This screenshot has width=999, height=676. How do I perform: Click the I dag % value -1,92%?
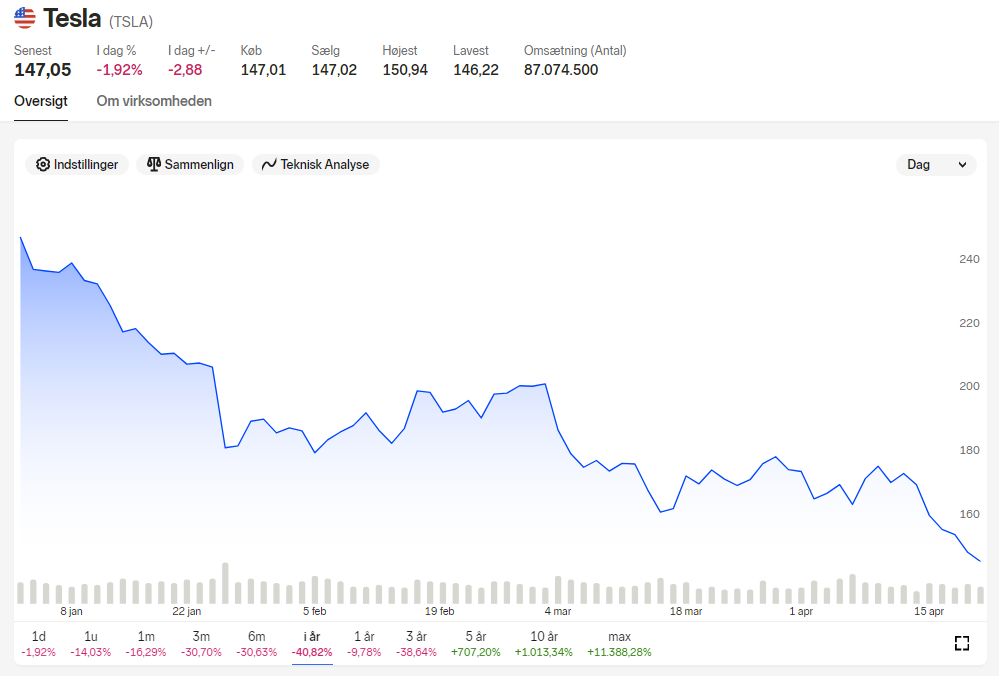click(119, 69)
